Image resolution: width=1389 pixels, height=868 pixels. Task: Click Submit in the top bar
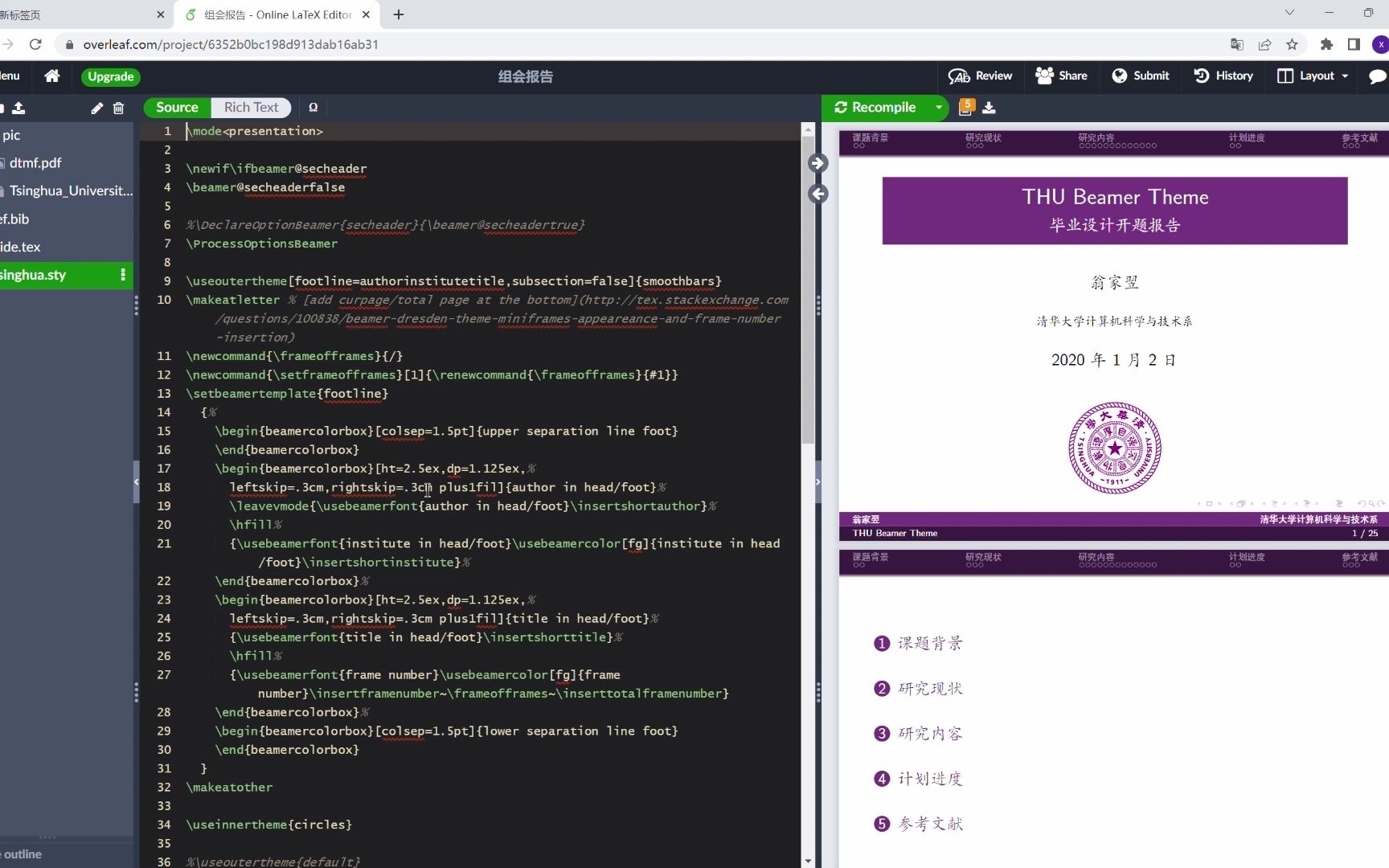tap(1141, 76)
